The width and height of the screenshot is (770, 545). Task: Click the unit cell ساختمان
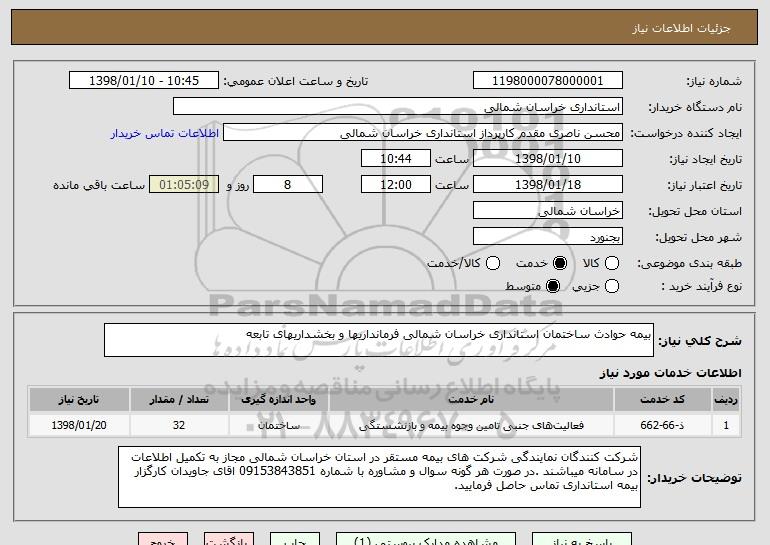[278, 425]
